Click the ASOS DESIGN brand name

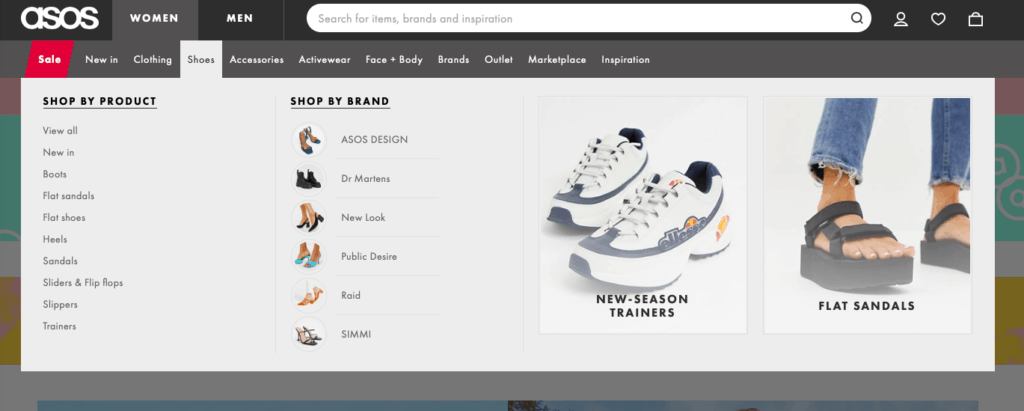tap(374, 140)
